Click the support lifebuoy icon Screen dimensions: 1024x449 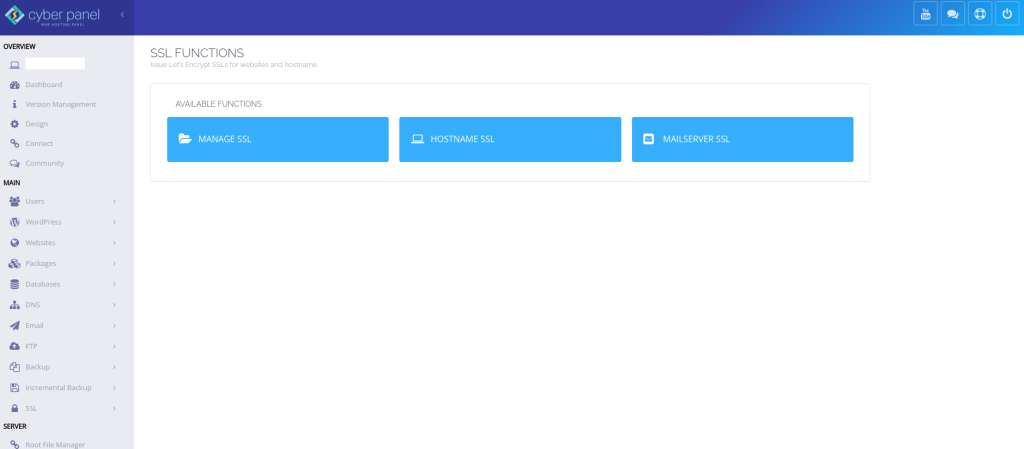(979, 14)
